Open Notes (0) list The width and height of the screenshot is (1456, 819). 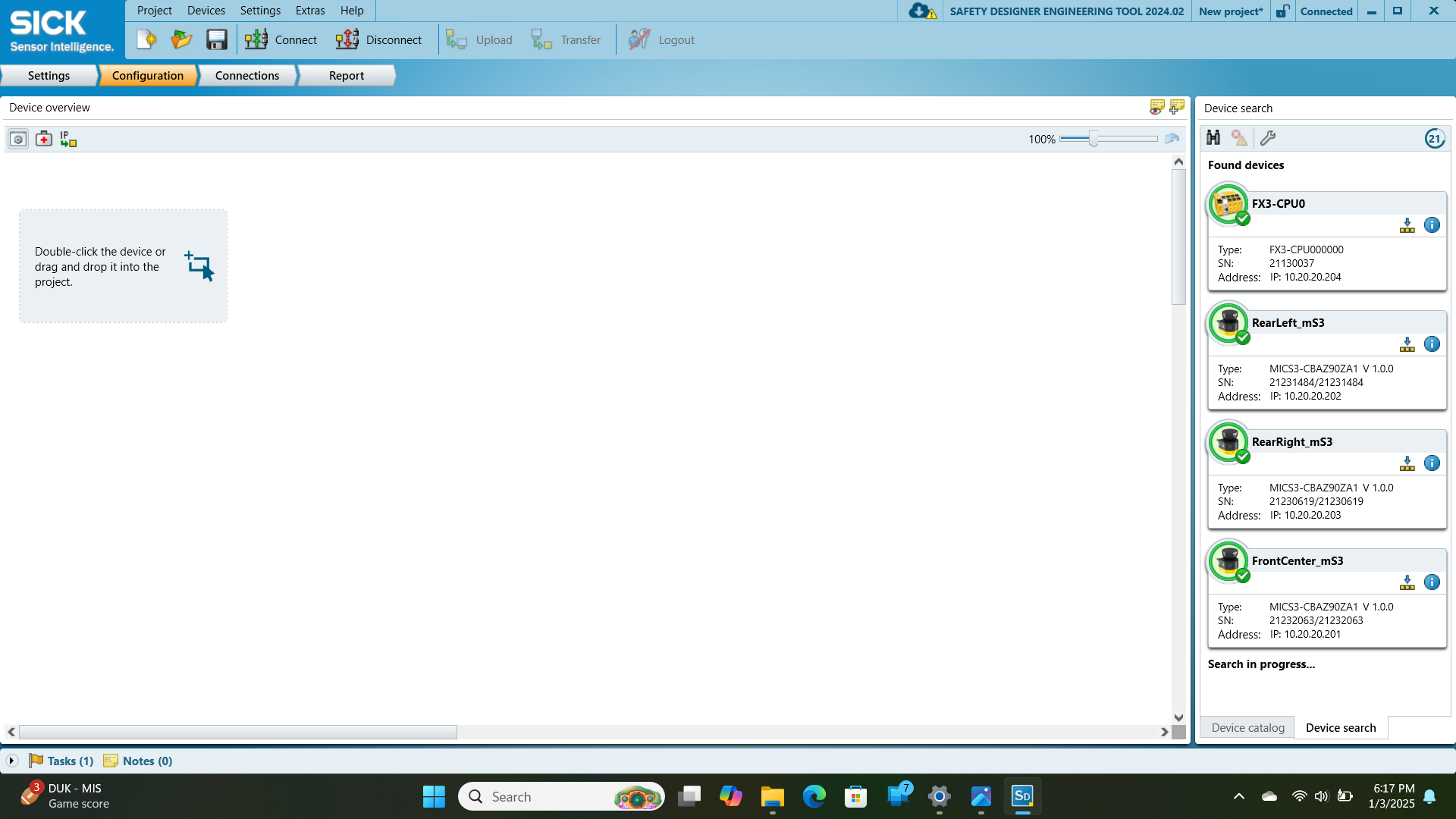(138, 761)
